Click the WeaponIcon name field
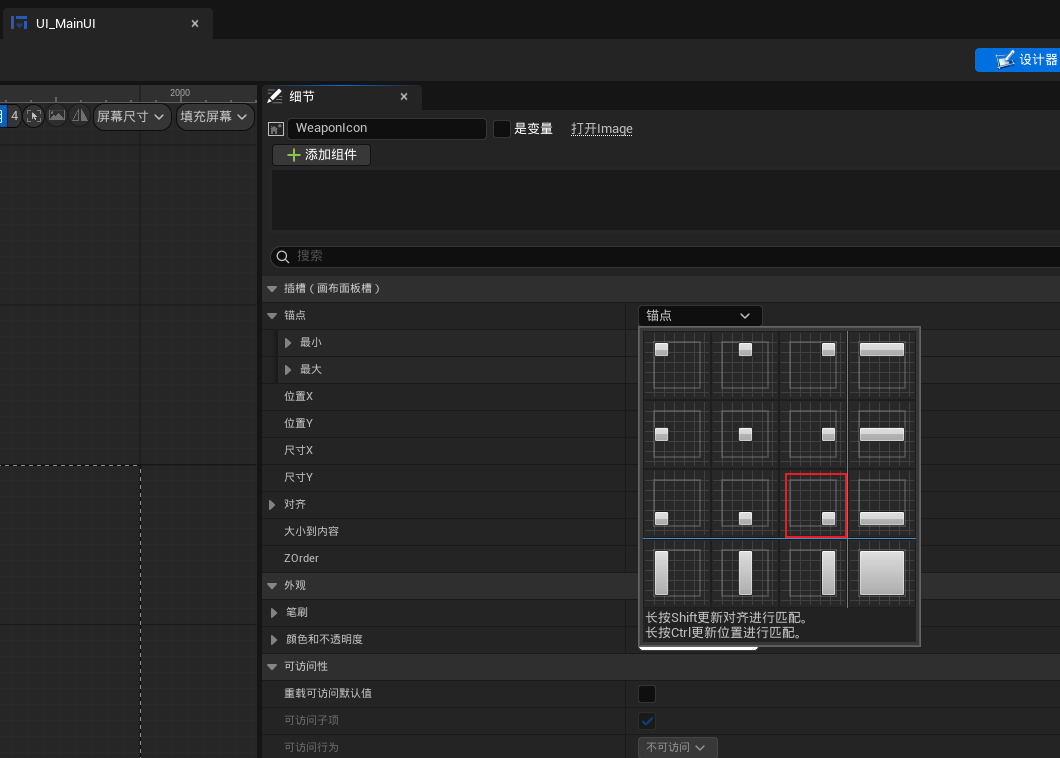Image resolution: width=1060 pixels, height=758 pixels. (x=387, y=128)
